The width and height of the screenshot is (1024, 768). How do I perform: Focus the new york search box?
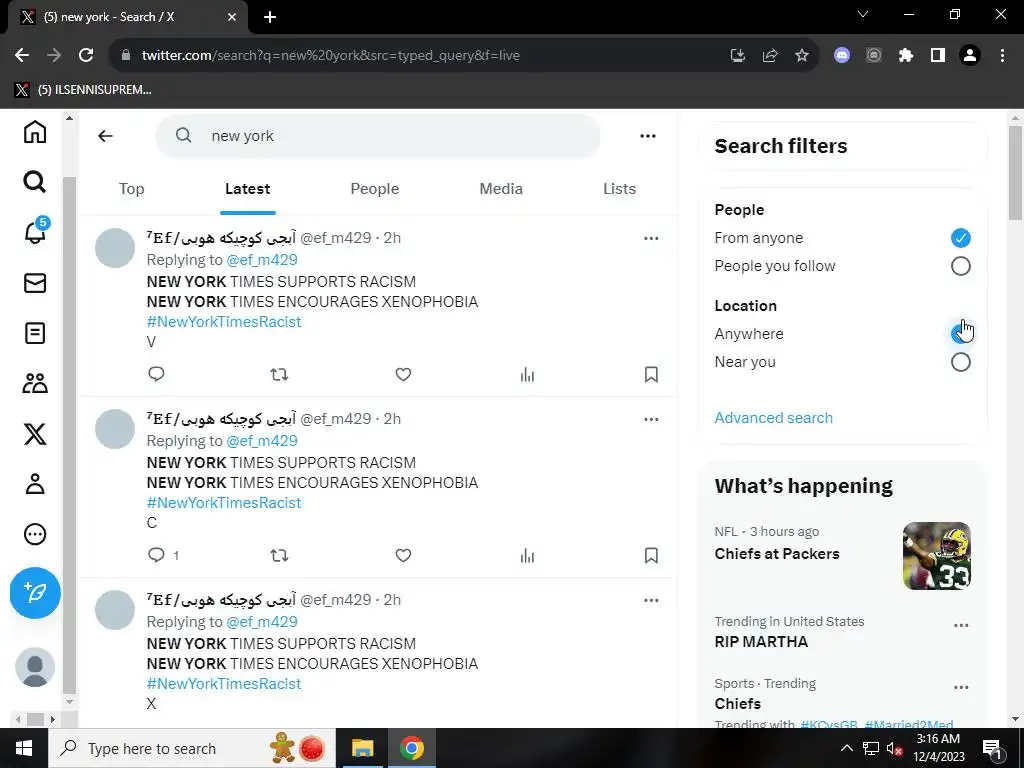377,136
